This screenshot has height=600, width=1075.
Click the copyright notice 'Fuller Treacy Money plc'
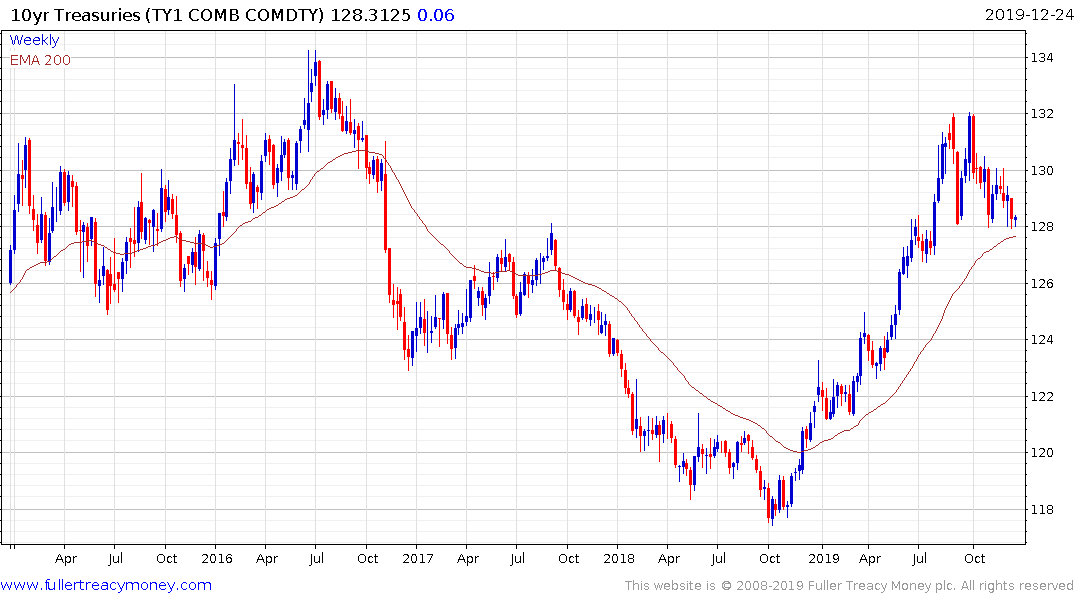pos(881,586)
